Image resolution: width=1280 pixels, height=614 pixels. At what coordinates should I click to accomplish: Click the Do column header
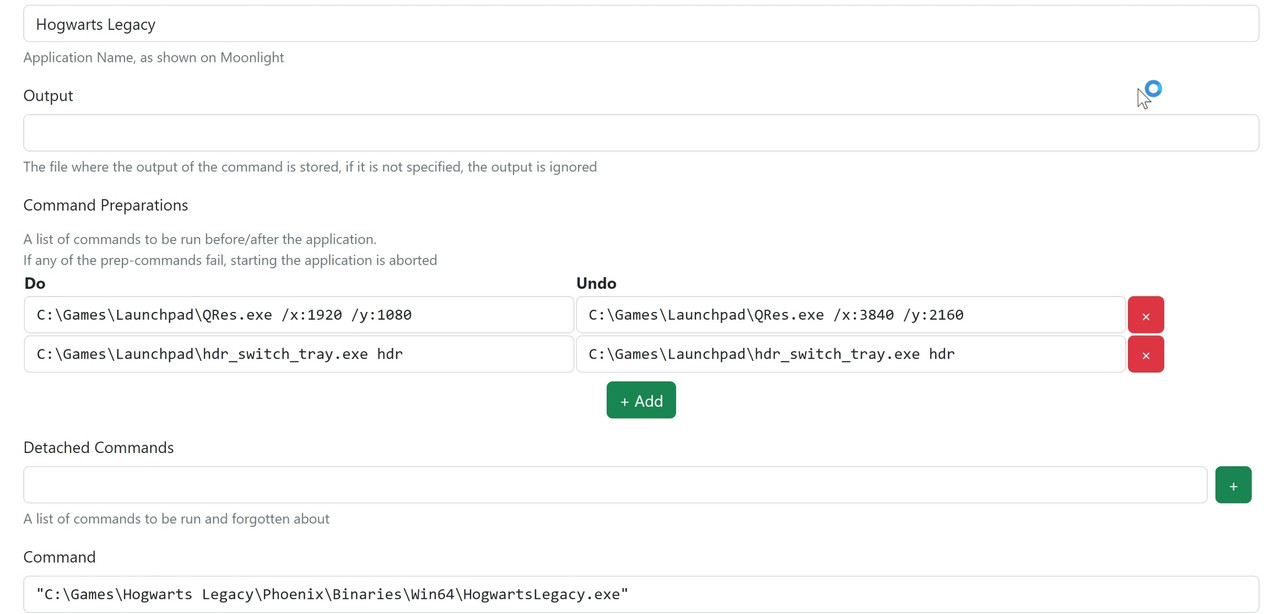[x=35, y=283]
